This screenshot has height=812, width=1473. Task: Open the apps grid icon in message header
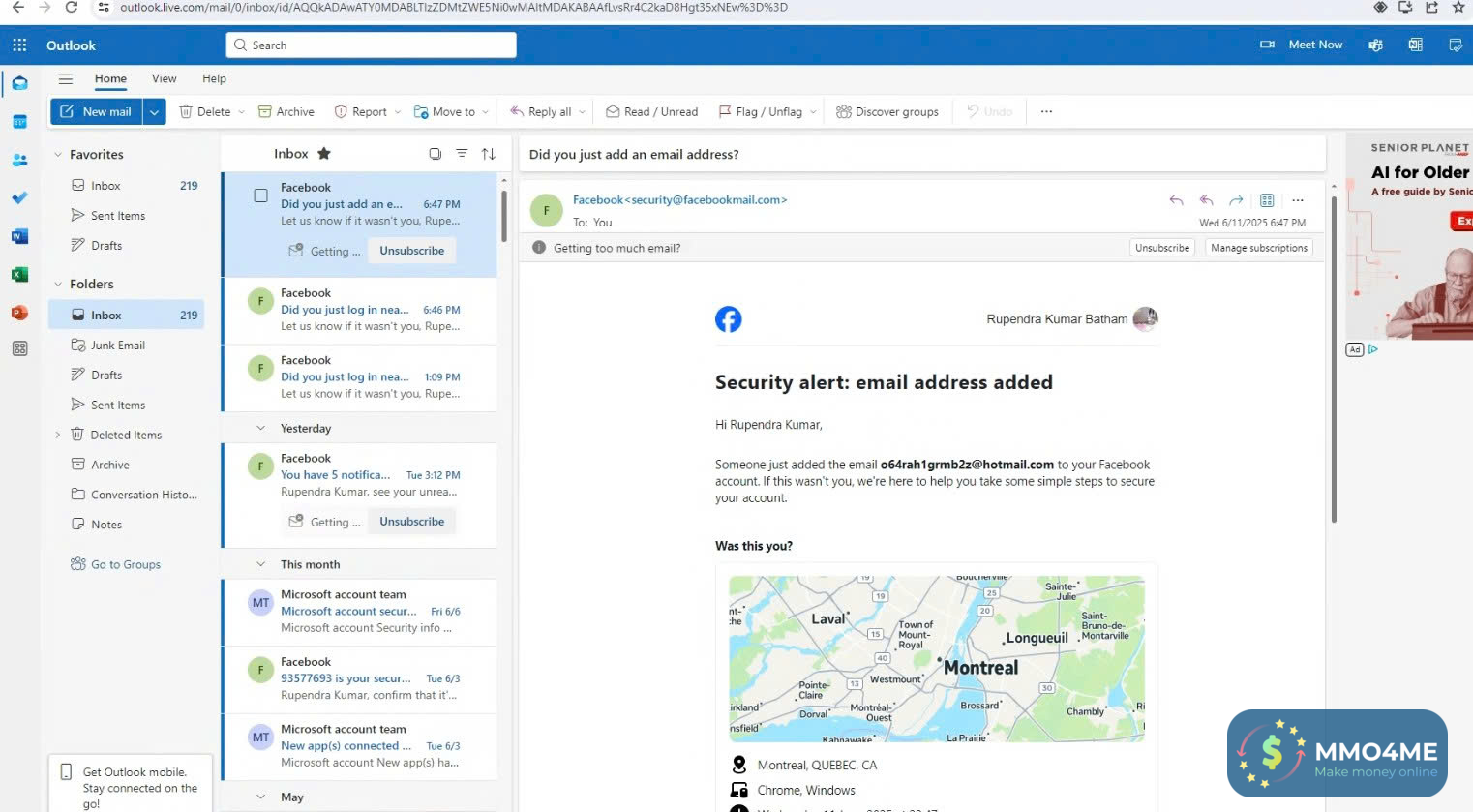[1267, 200]
